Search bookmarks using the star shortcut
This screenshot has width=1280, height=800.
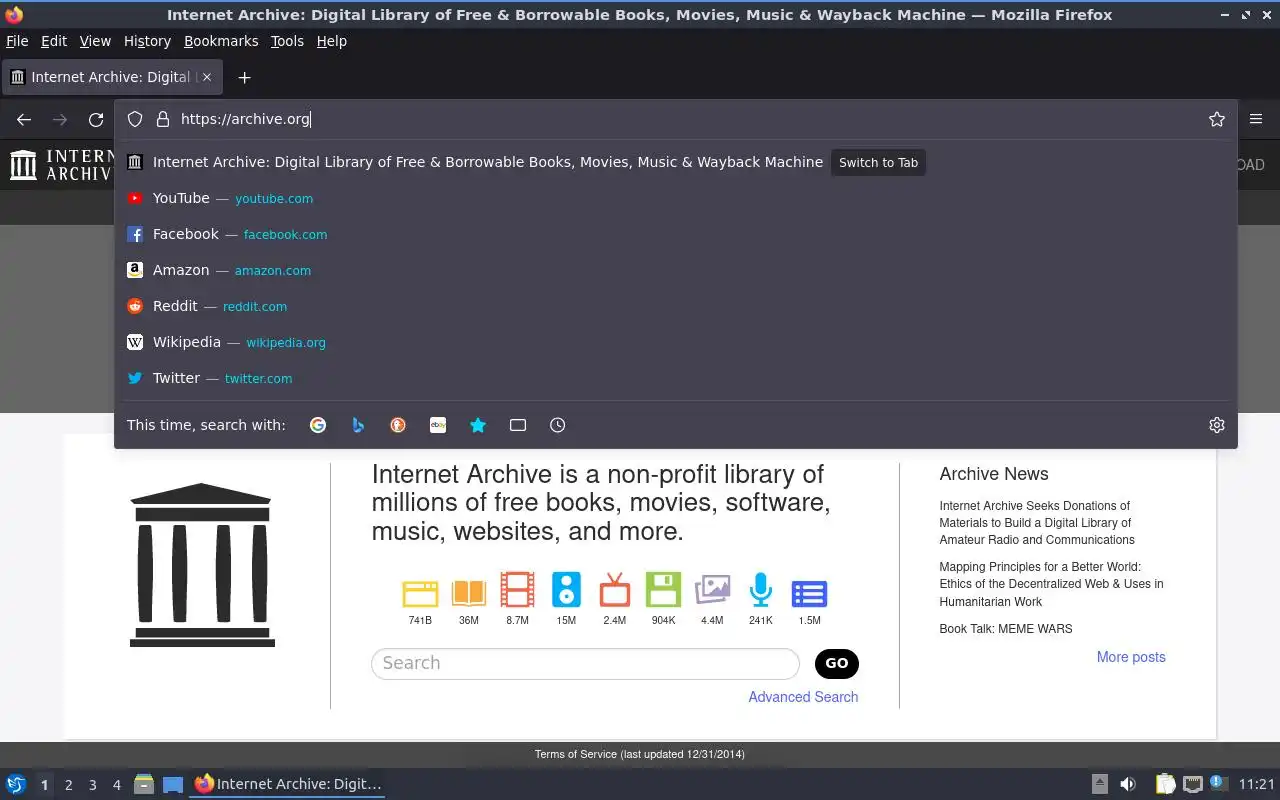click(478, 425)
